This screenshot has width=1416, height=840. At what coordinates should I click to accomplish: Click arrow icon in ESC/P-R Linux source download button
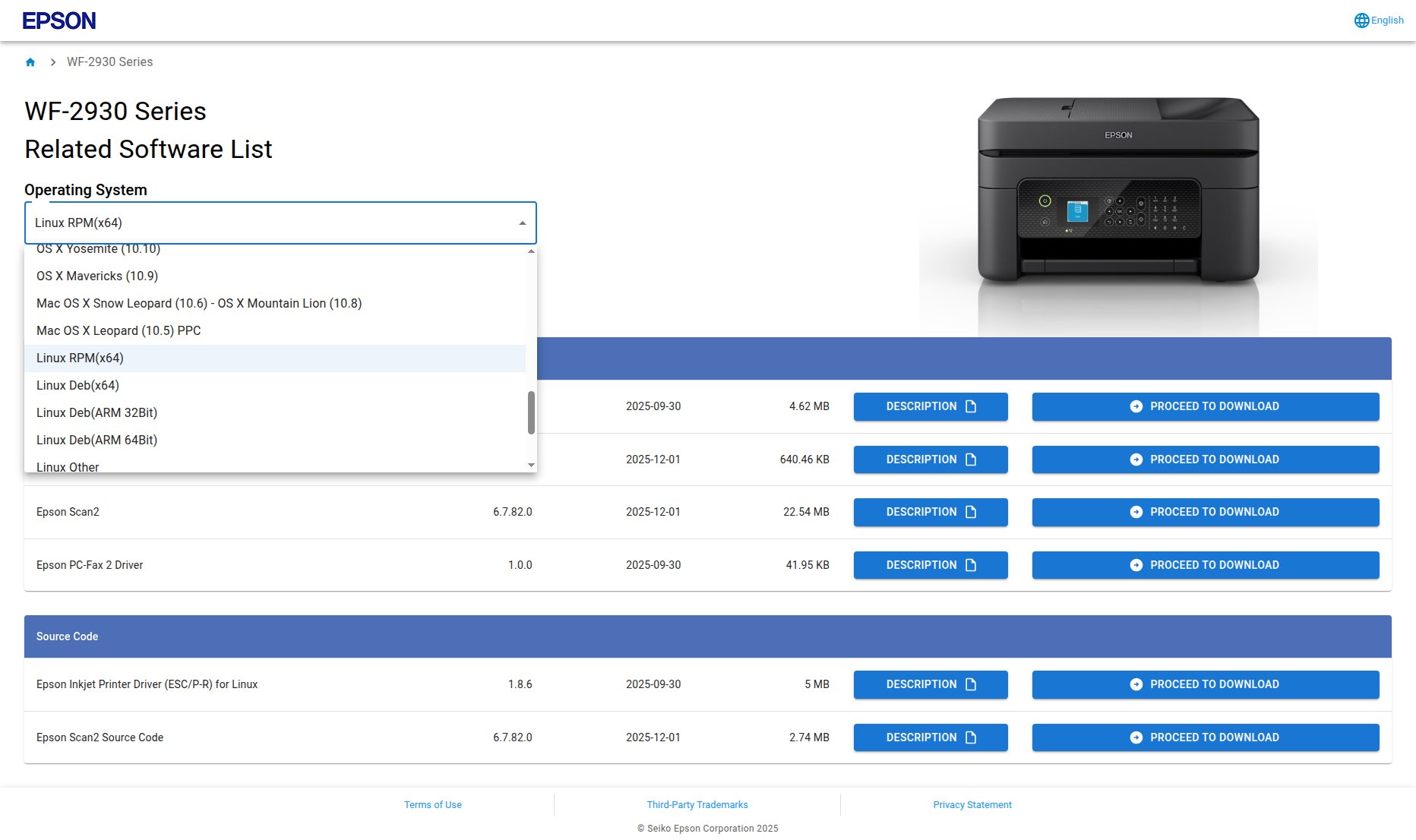click(x=1136, y=684)
